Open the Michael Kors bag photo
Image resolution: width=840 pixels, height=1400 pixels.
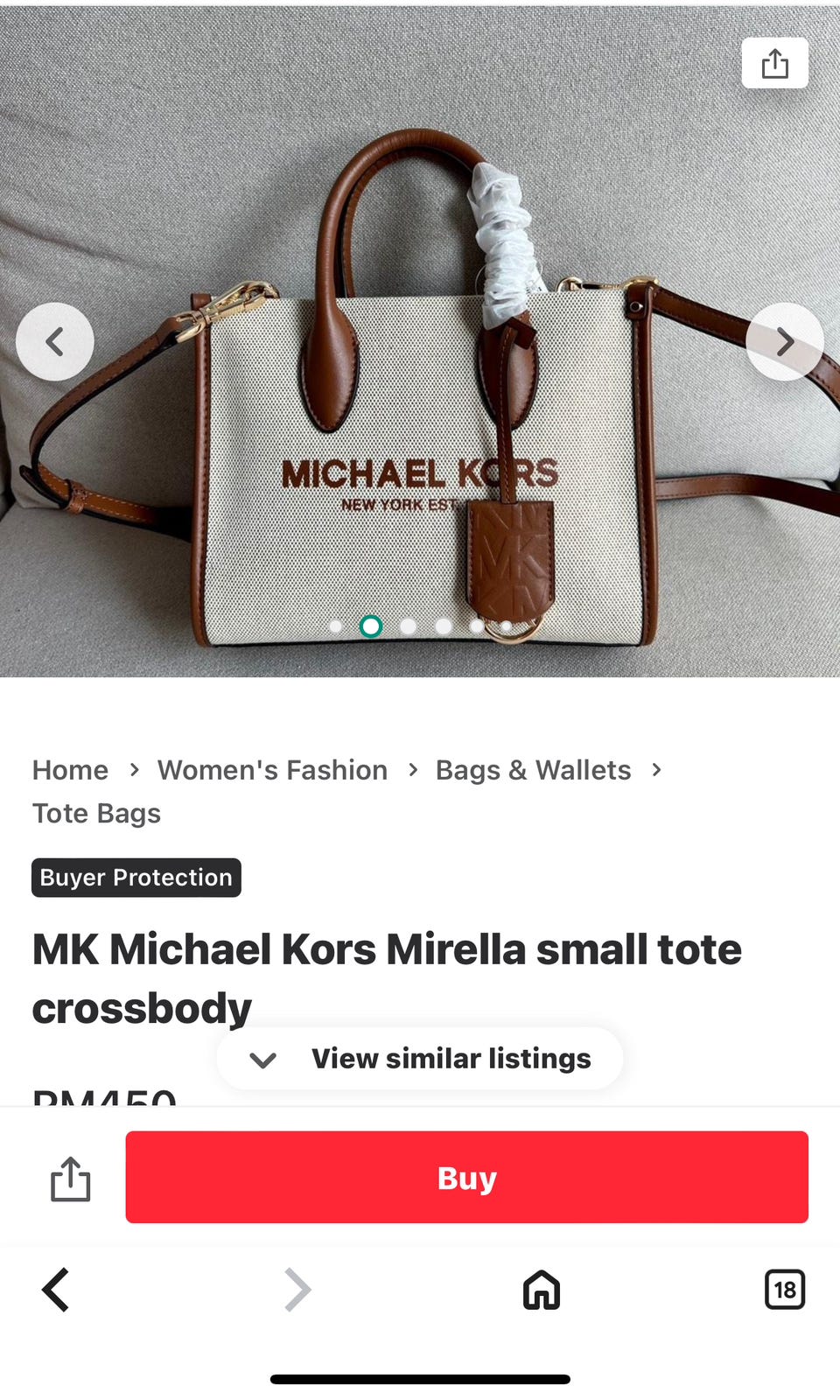(x=420, y=385)
